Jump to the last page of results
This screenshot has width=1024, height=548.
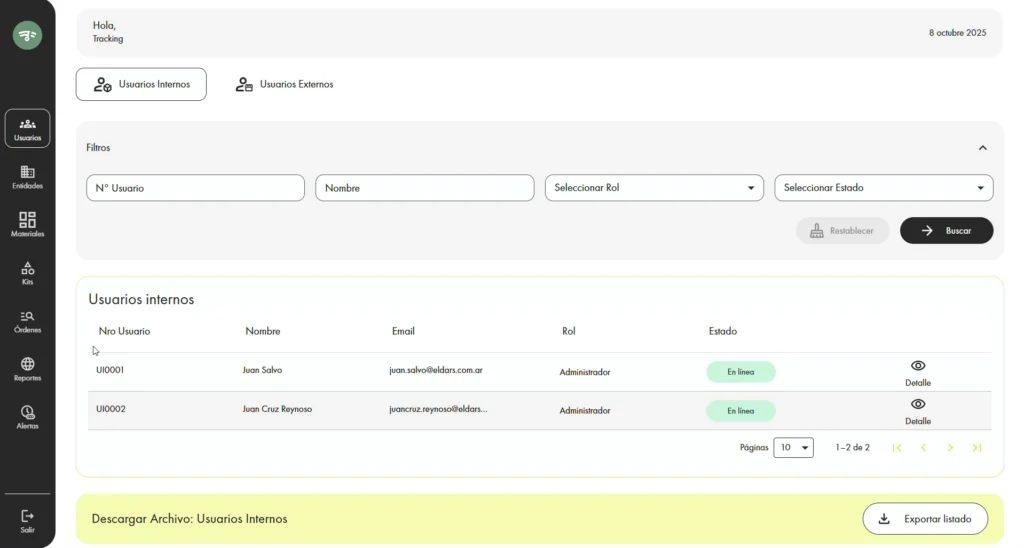pyautogui.click(x=977, y=447)
